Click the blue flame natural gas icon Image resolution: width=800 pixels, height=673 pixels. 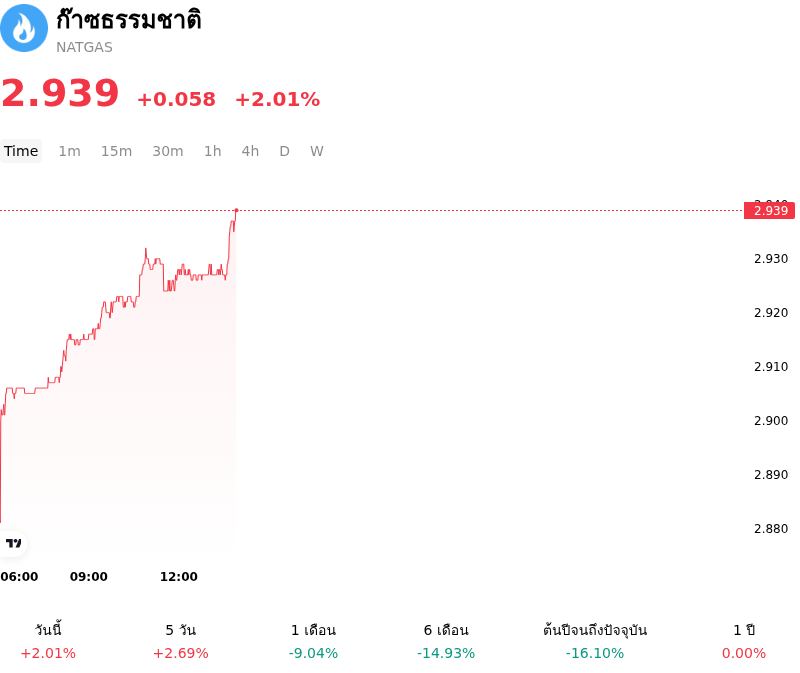pyautogui.click(x=24, y=28)
